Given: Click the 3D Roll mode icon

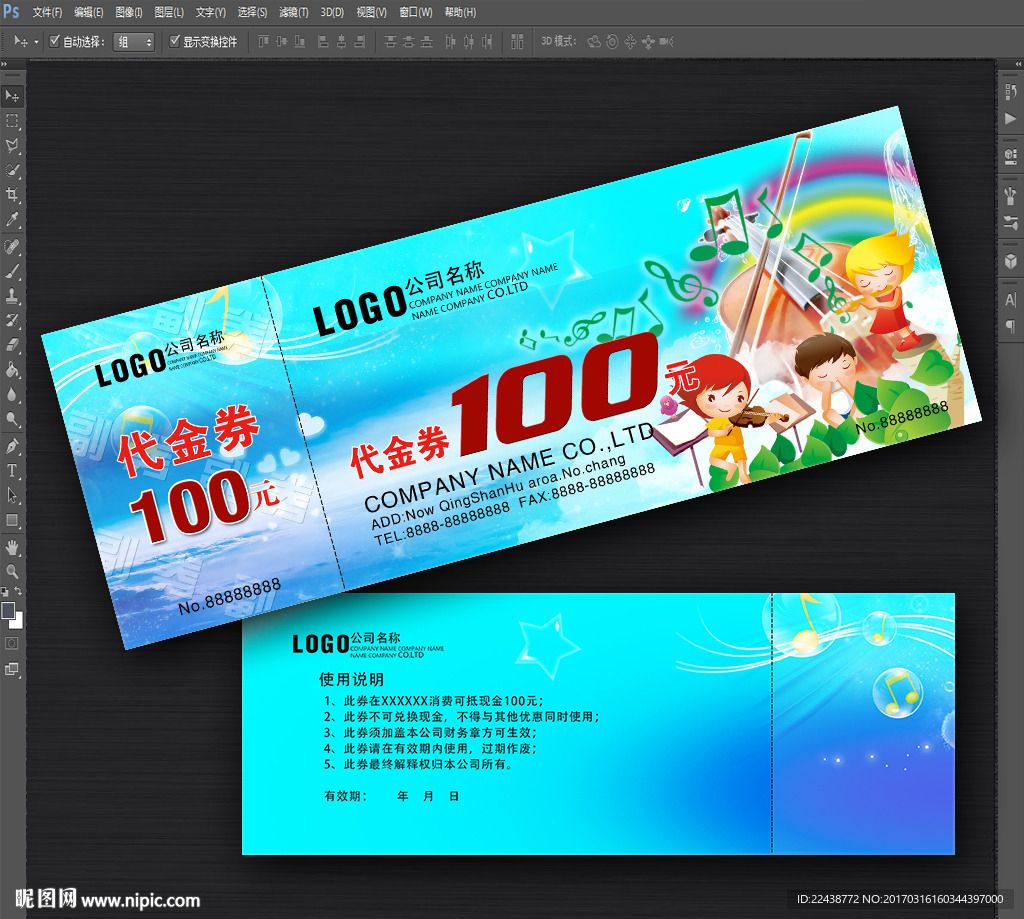Looking at the screenshot, I should coord(612,42).
